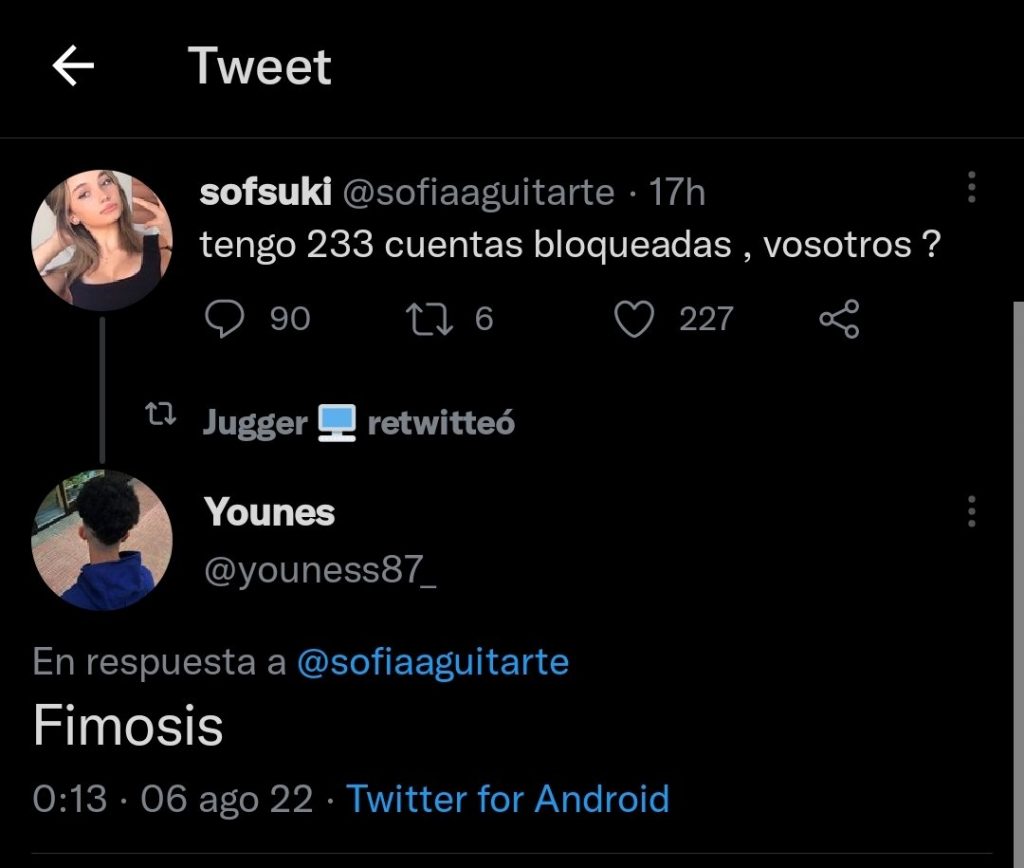Share the sofsuki tweet
The width and height of the screenshot is (1024, 868).
pyautogui.click(x=838, y=319)
